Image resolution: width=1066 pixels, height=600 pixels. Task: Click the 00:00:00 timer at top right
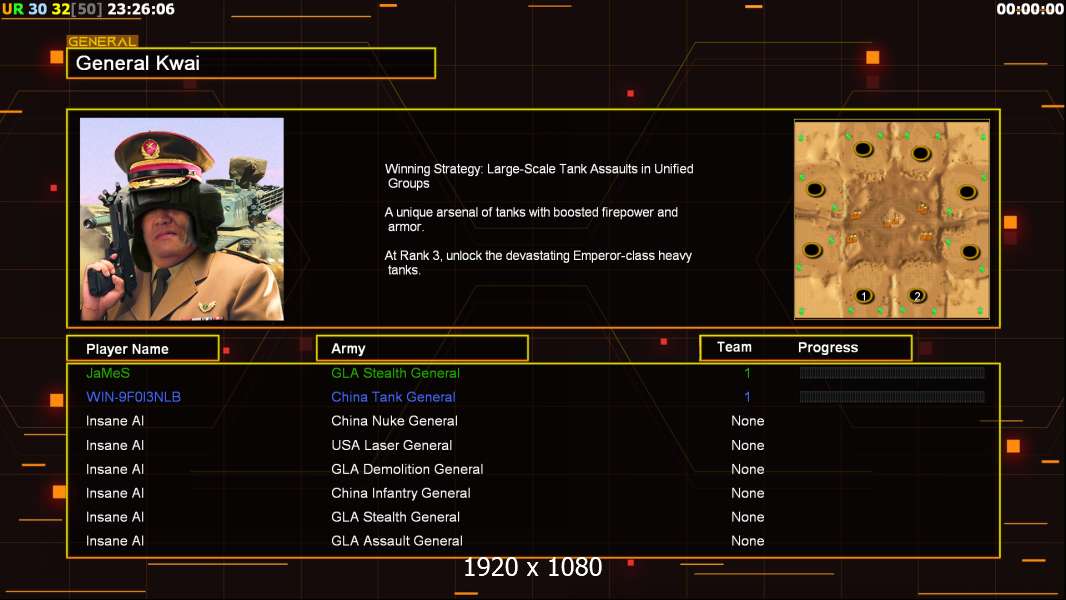click(x=1030, y=9)
